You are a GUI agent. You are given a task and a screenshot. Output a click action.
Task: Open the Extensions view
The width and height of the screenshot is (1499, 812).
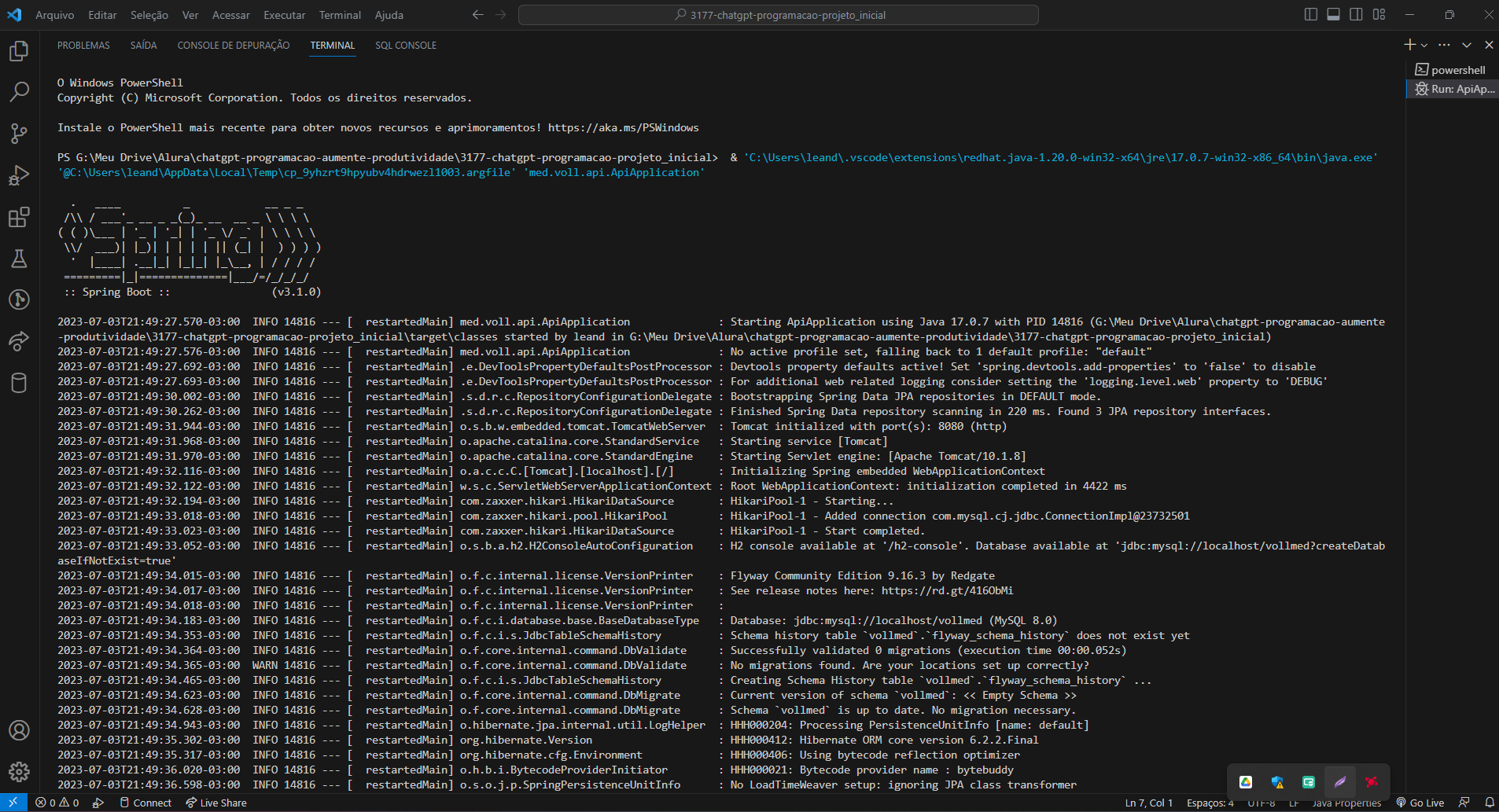[x=19, y=217]
